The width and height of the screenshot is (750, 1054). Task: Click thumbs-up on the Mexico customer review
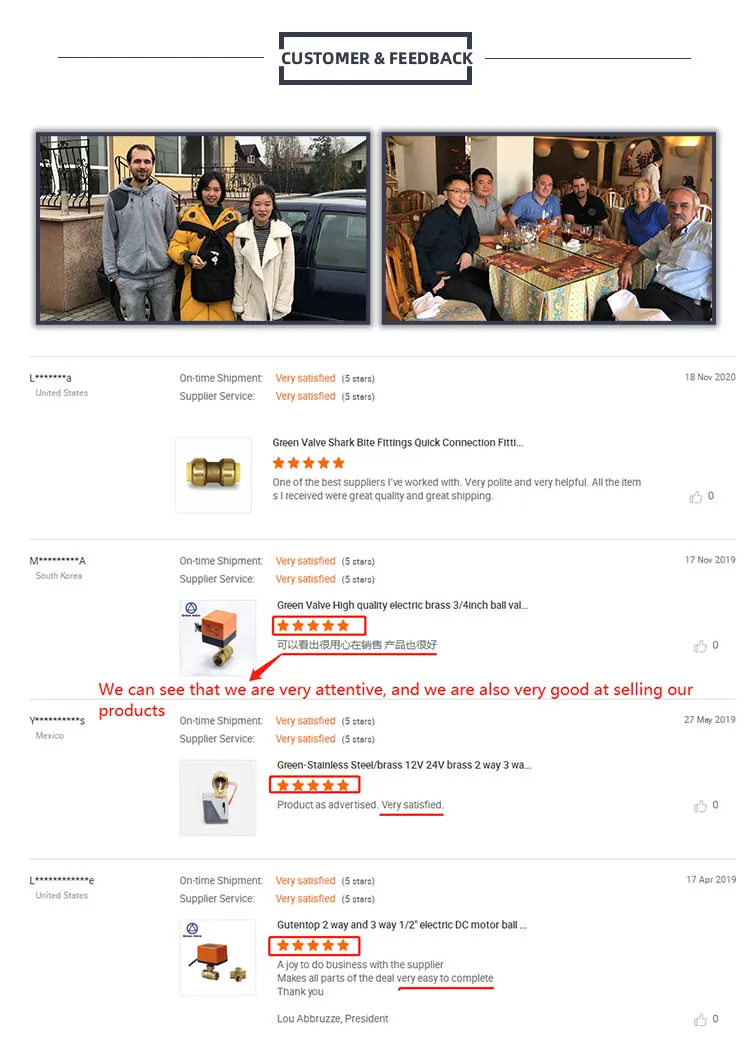700,805
